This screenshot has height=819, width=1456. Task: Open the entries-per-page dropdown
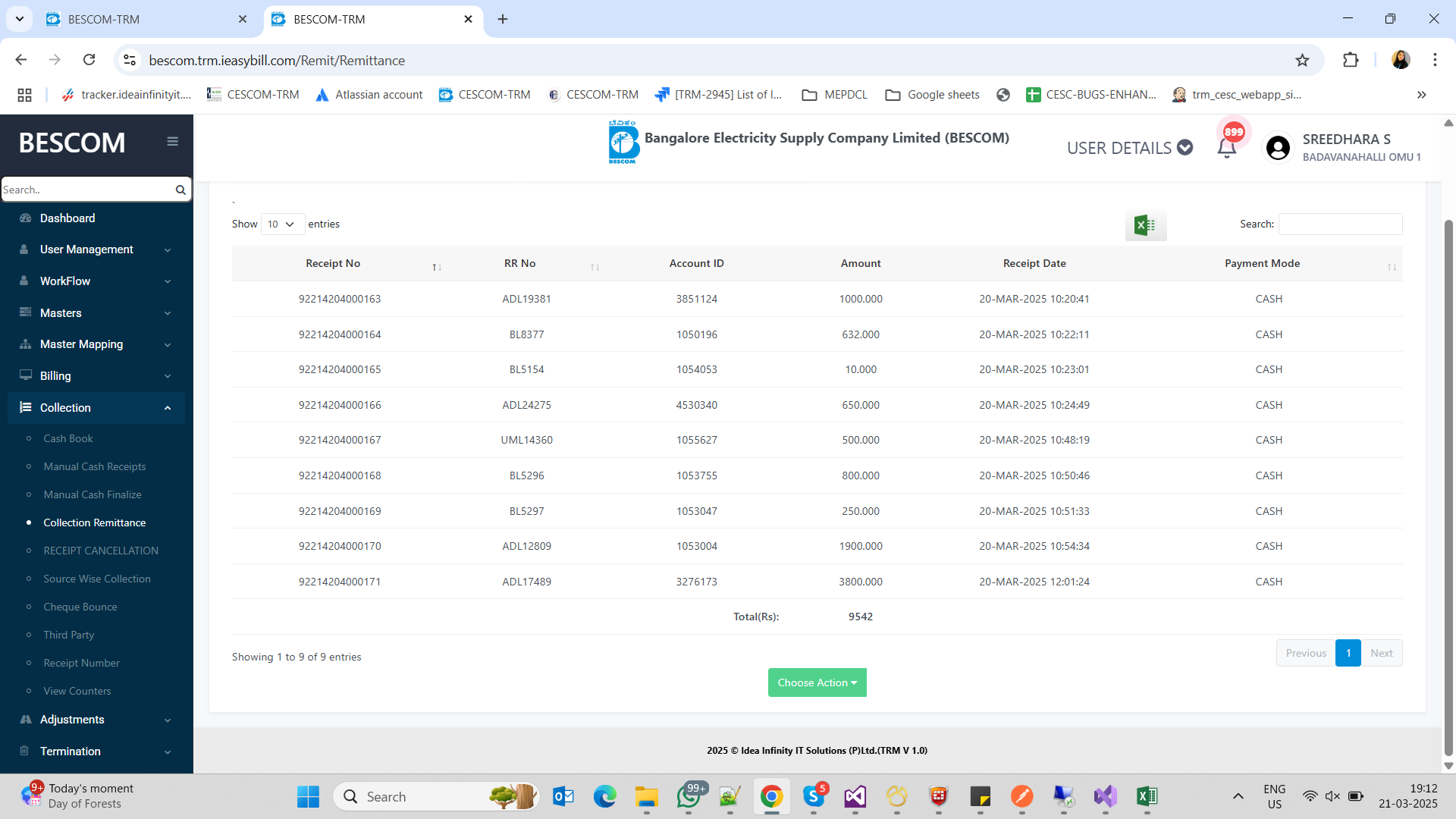[x=282, y=224]
